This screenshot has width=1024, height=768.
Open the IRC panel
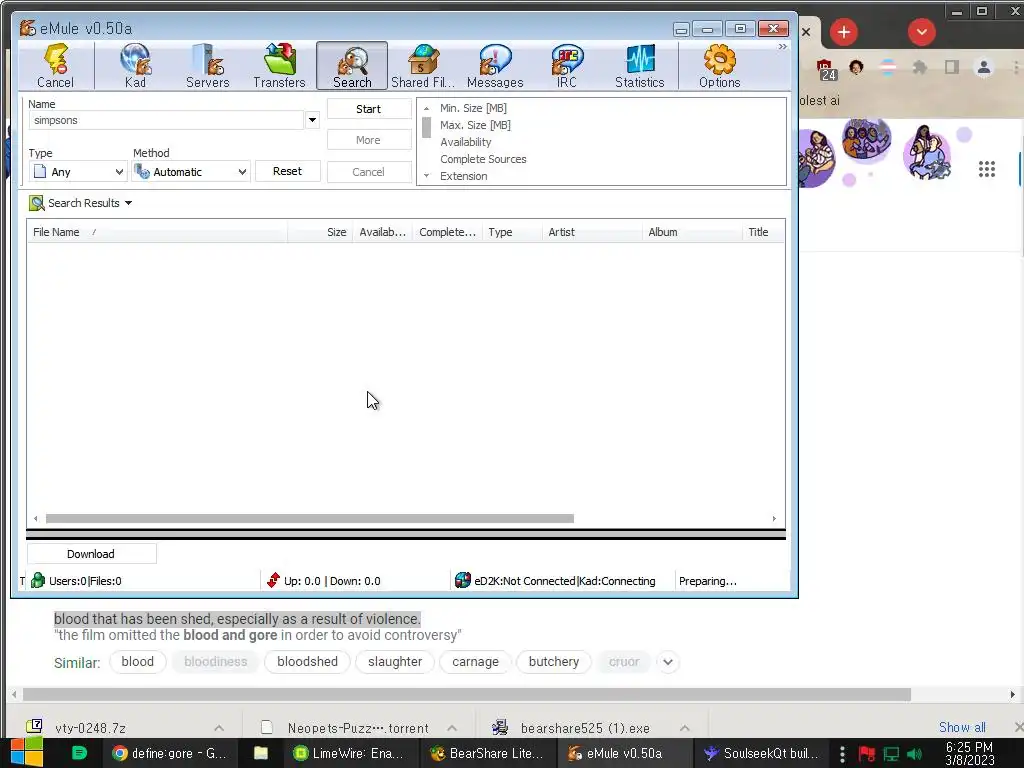567,65
